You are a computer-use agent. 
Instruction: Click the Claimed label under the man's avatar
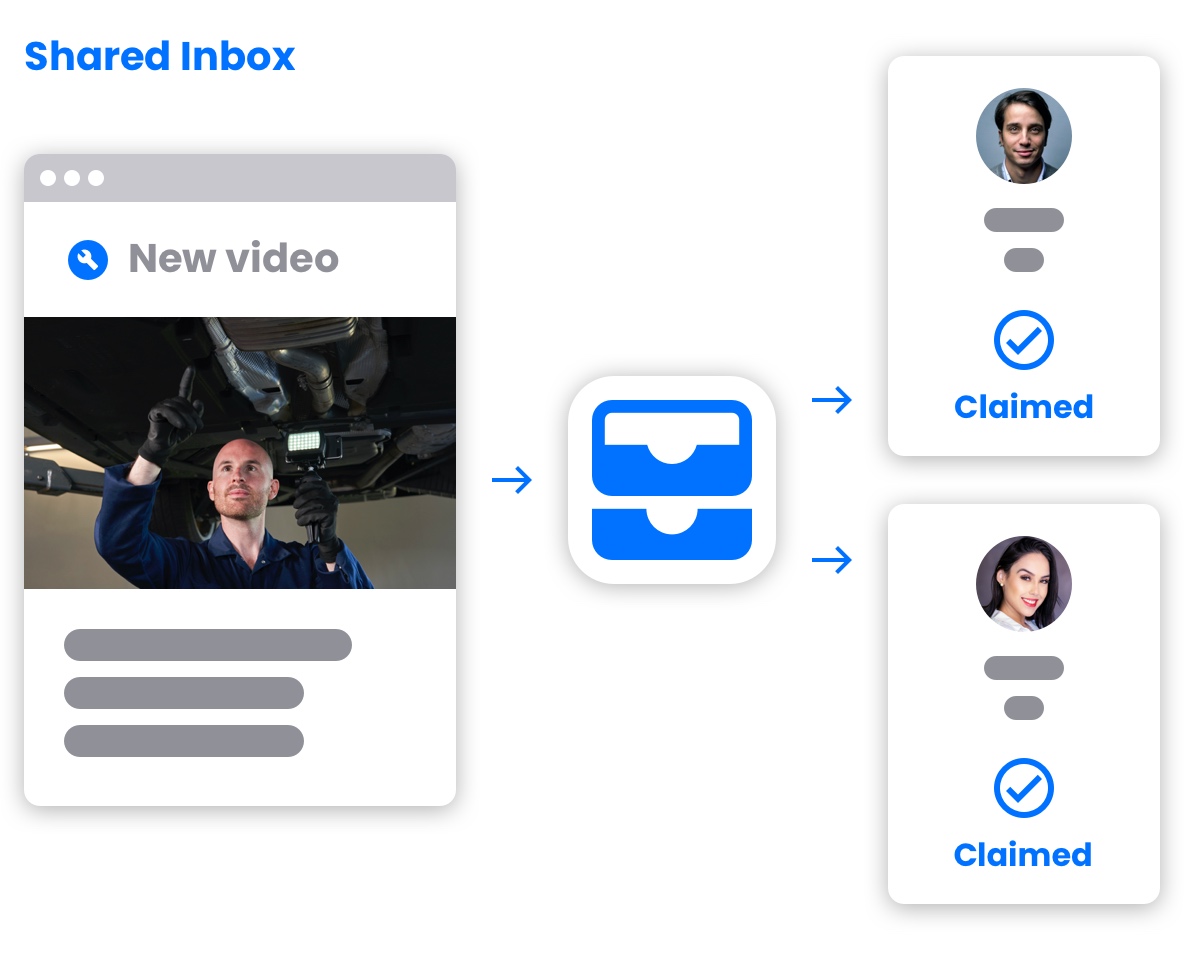point(1023,406)
